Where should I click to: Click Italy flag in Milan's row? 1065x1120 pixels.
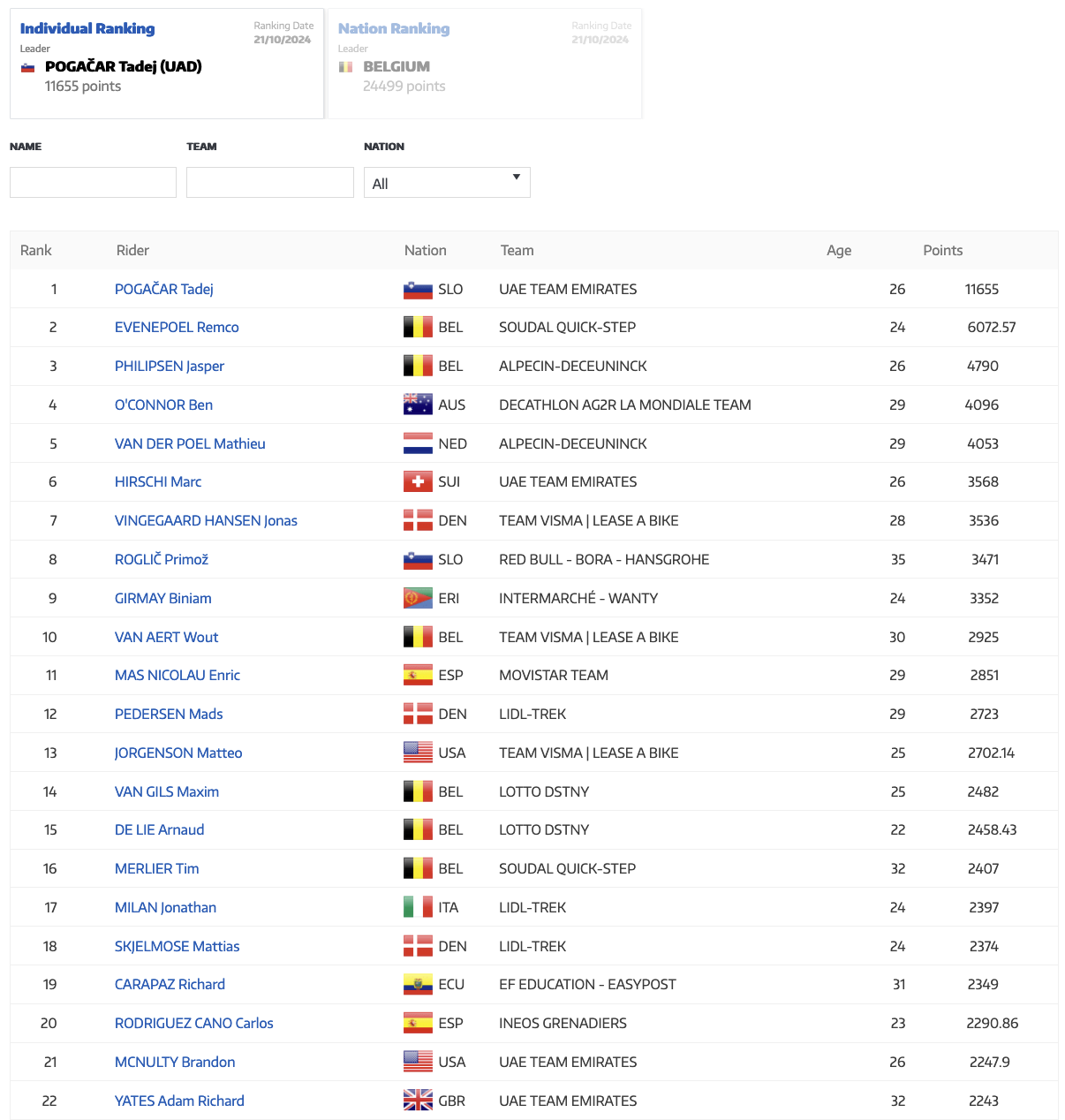pyautogui.click(x=418, y=907)
